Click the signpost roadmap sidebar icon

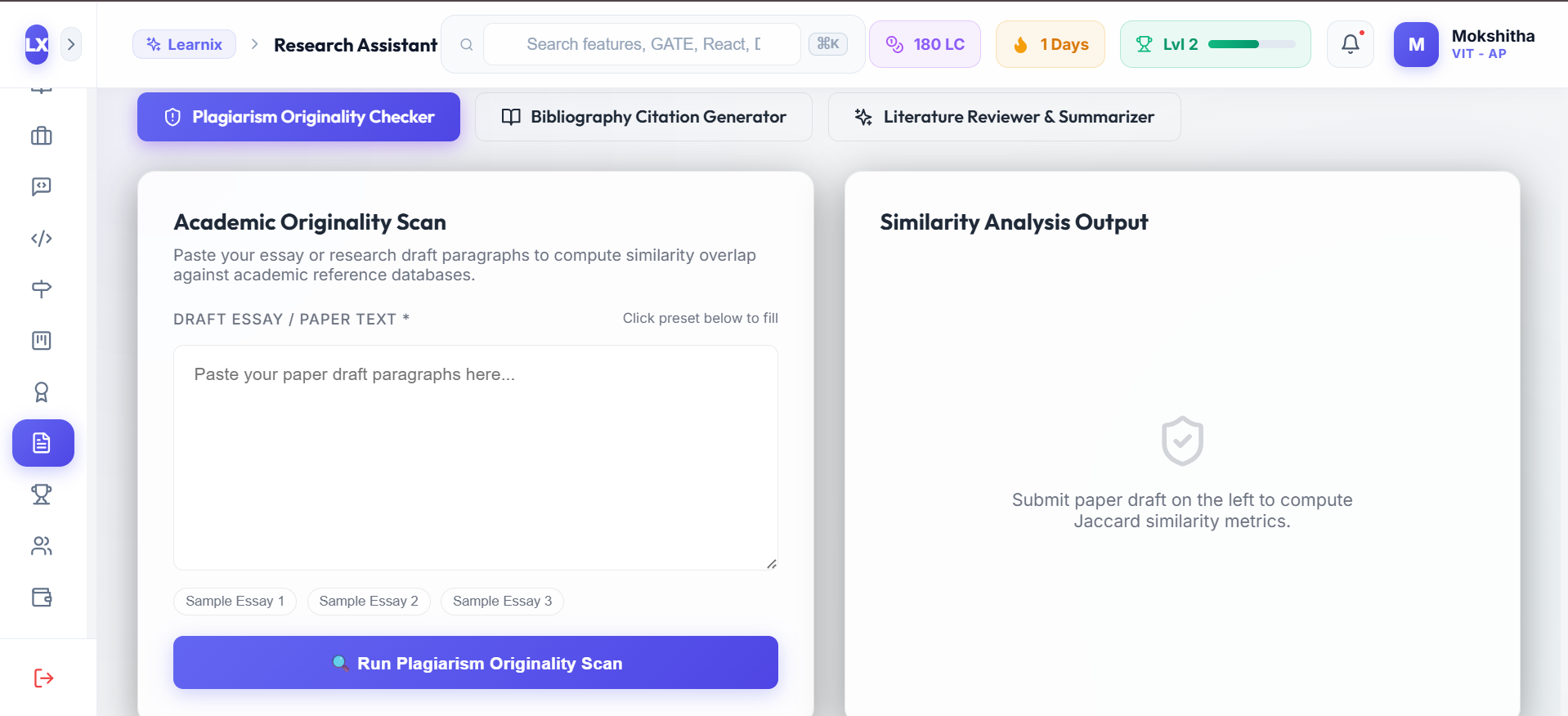pyautogui.click(x=42, y=289)
